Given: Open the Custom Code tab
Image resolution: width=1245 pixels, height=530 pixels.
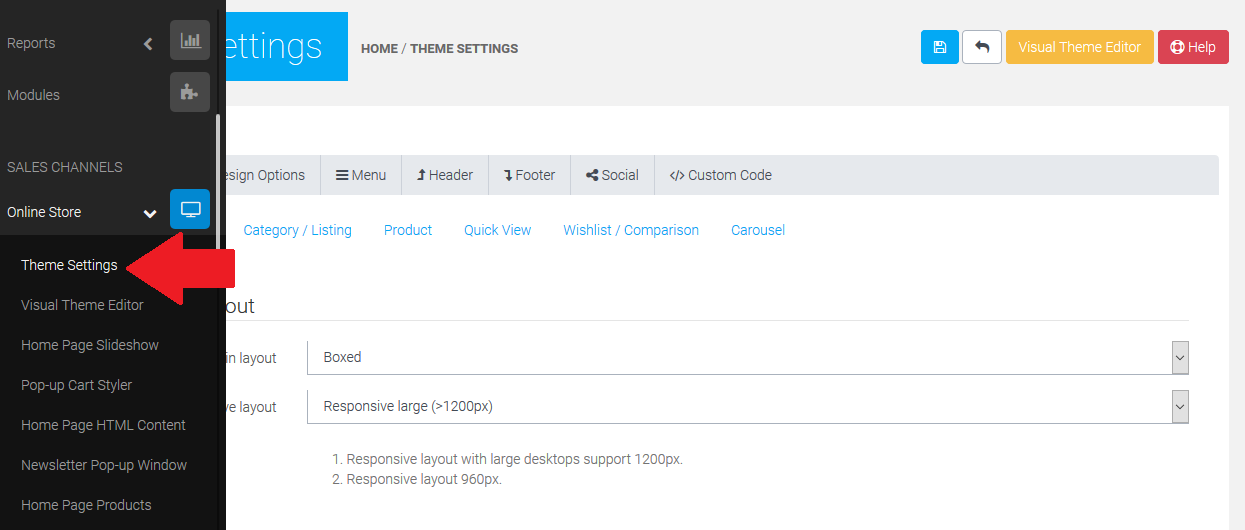Looking at the screenshot, I should click(x=720, y=175).
